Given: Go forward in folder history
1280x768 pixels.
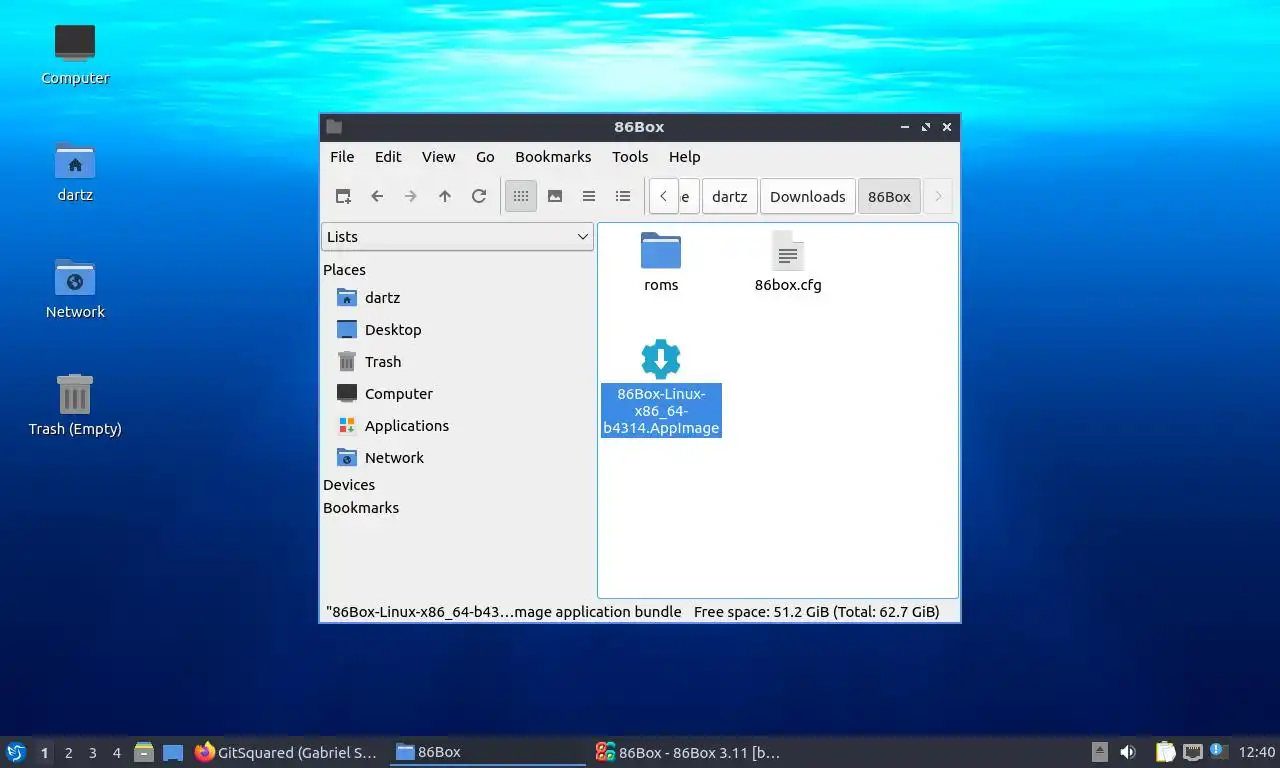Looking at the screenshot, I should coord(411,196).
